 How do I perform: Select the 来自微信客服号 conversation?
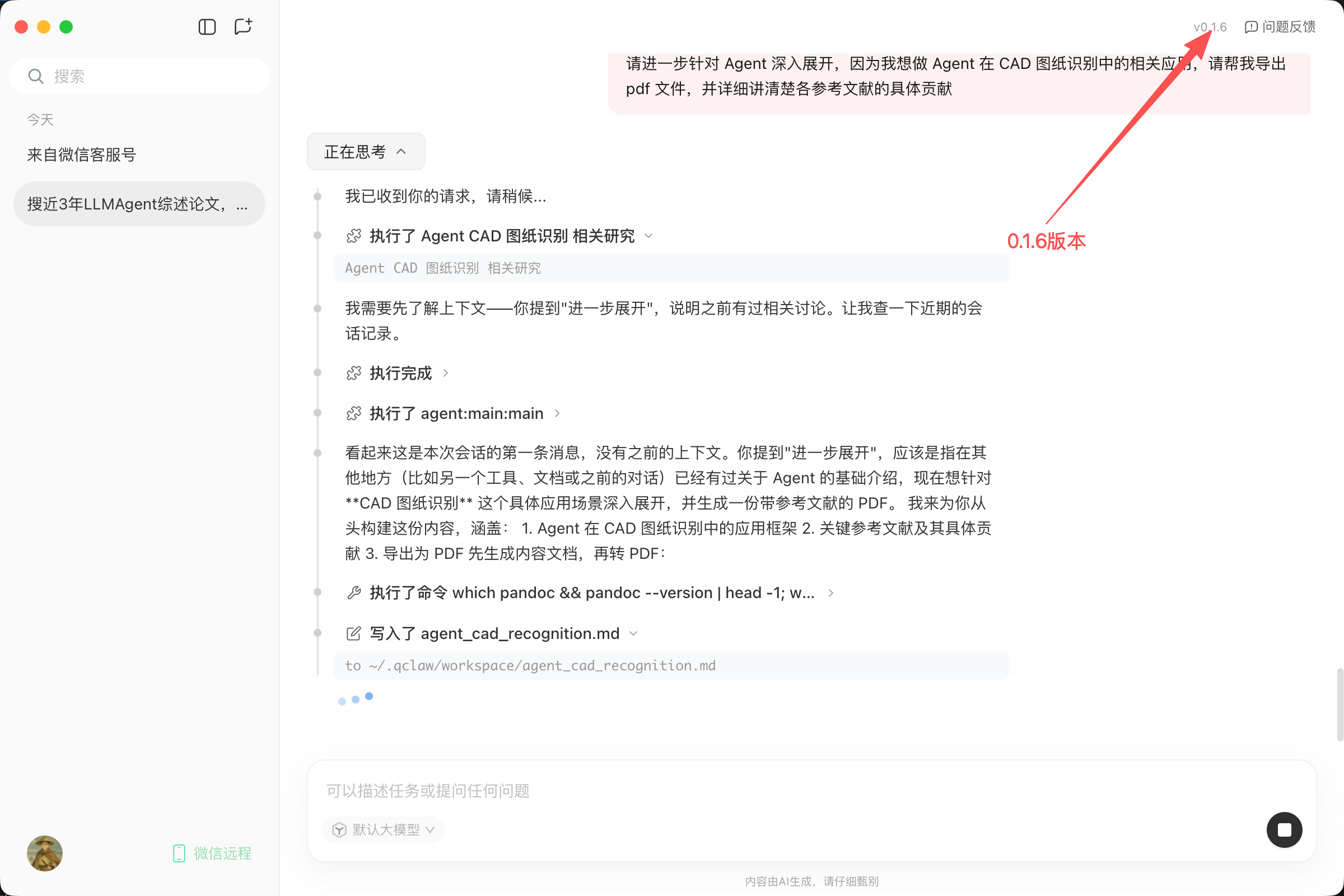(x=81, y=155)
